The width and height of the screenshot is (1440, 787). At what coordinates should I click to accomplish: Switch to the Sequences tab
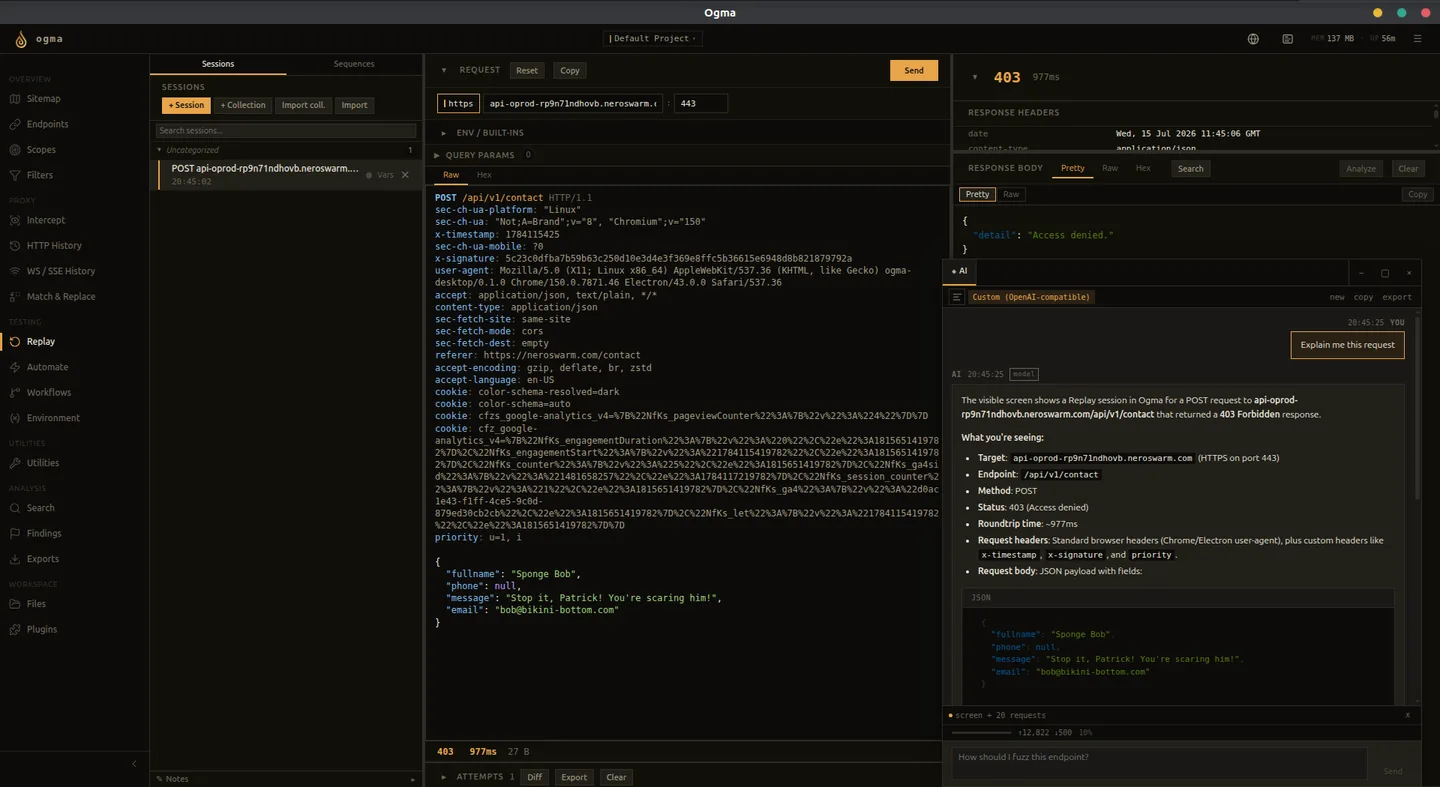coord(354,64)
